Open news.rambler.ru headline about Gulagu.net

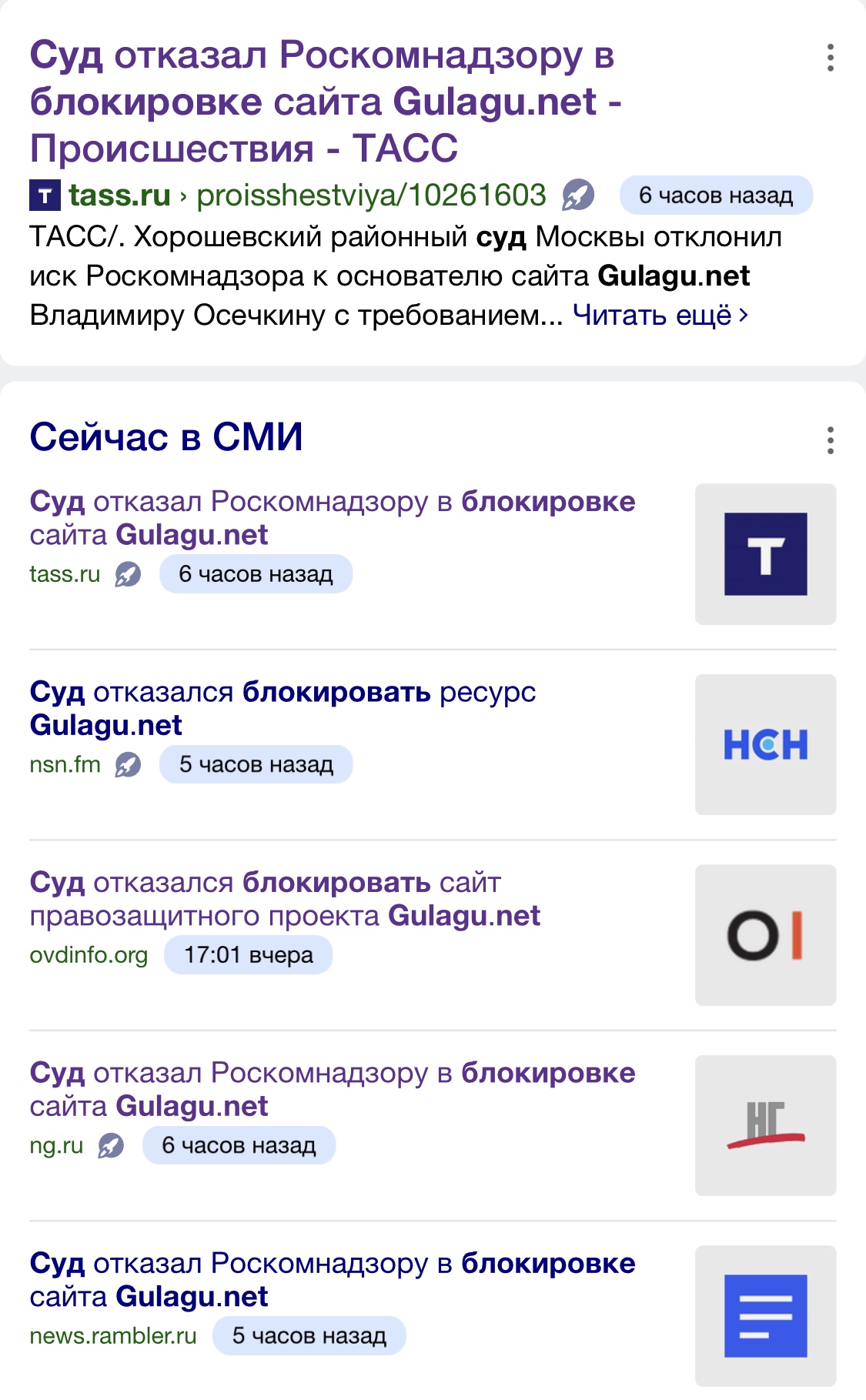(x=333, y=1280)
